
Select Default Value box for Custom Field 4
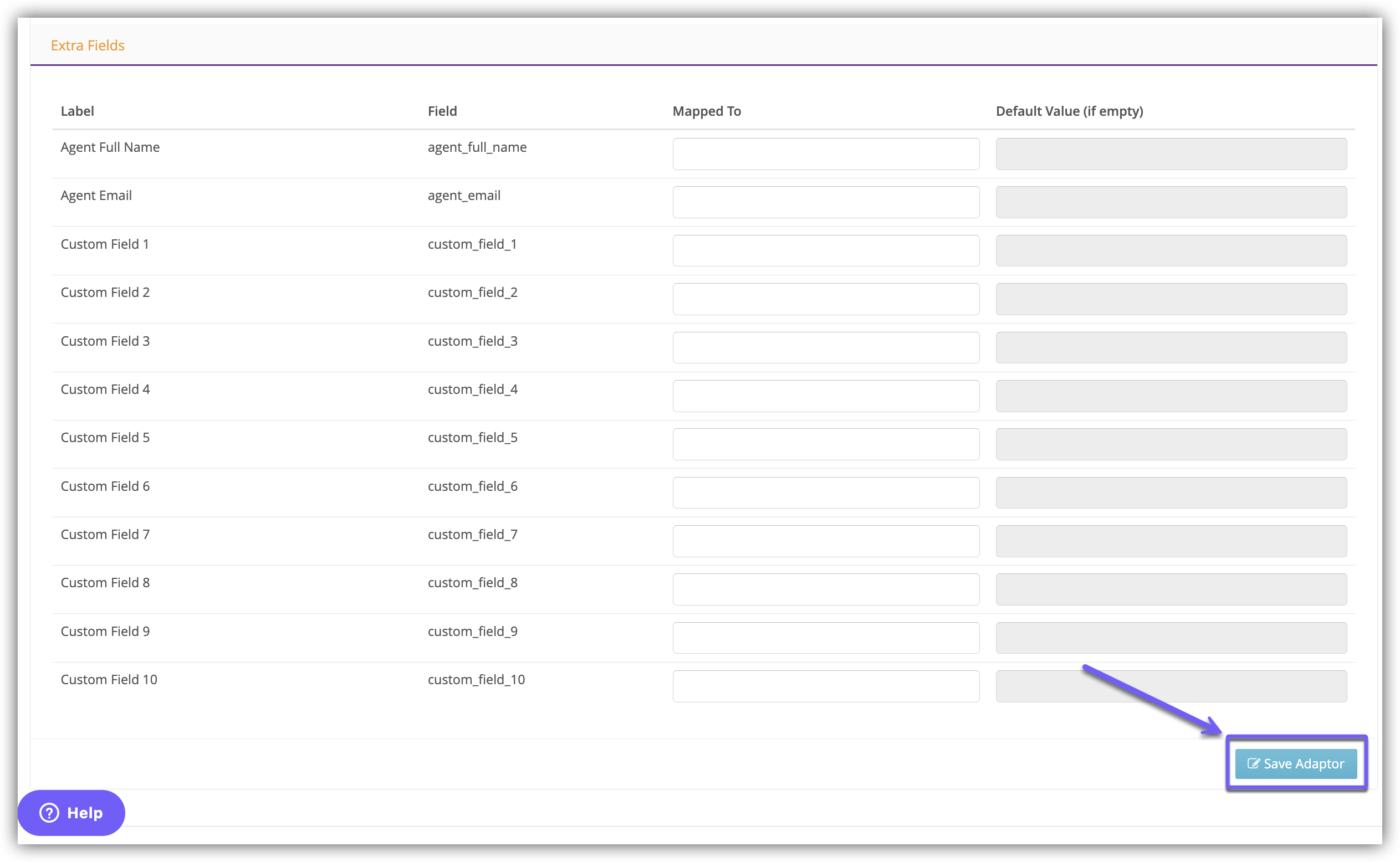1171,396
